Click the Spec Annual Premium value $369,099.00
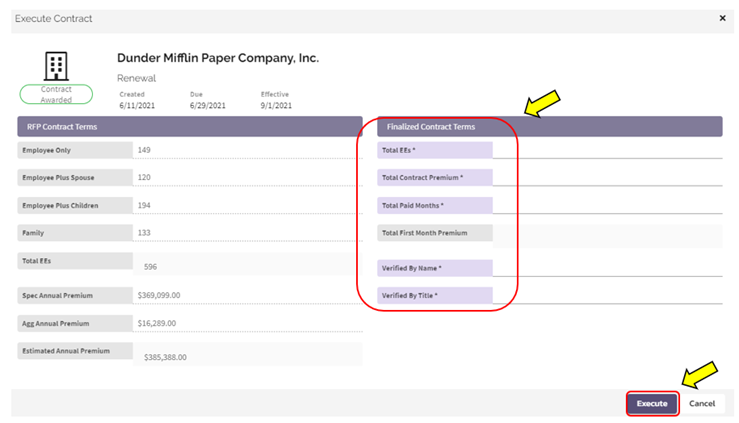The image size is (739, 423). (159, 295)
